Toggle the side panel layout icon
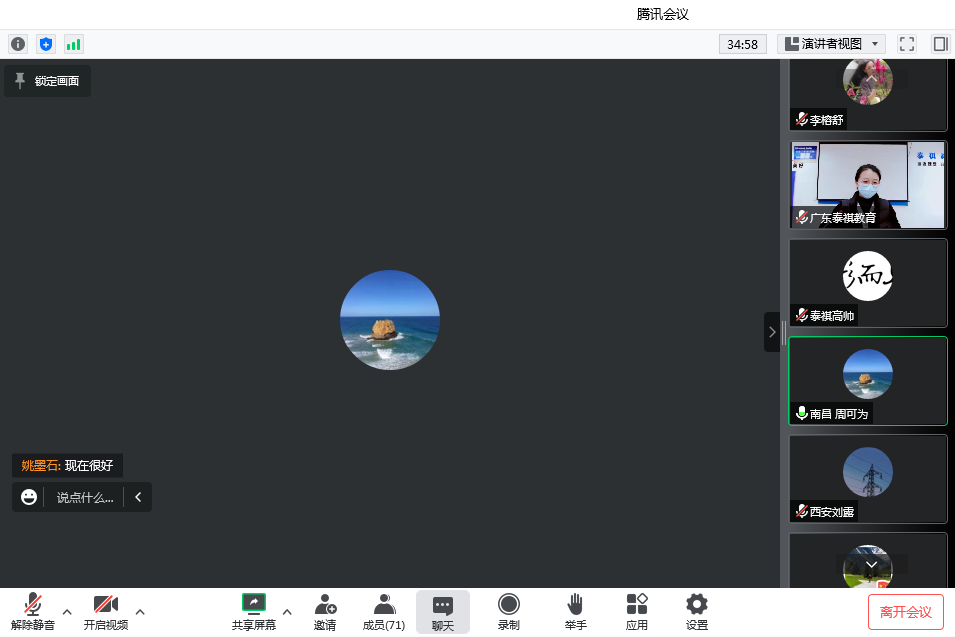 940,44
